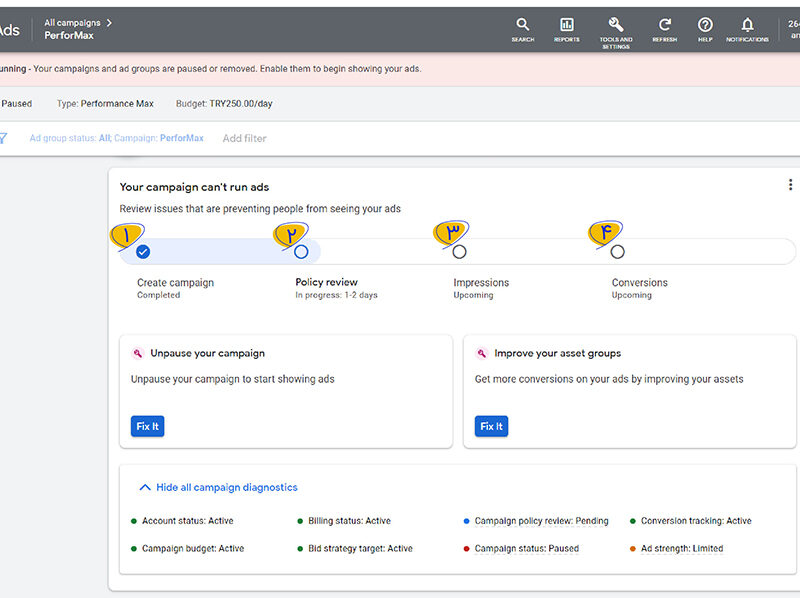Click Campaign policy review: Pending diagnostic
The image size is (800, 598).
(x=541, y=521)
